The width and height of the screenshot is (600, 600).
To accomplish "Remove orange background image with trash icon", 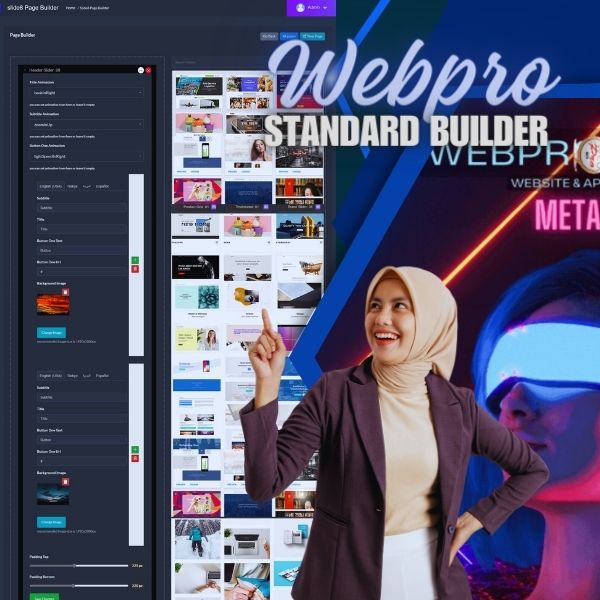I will 65,292.
